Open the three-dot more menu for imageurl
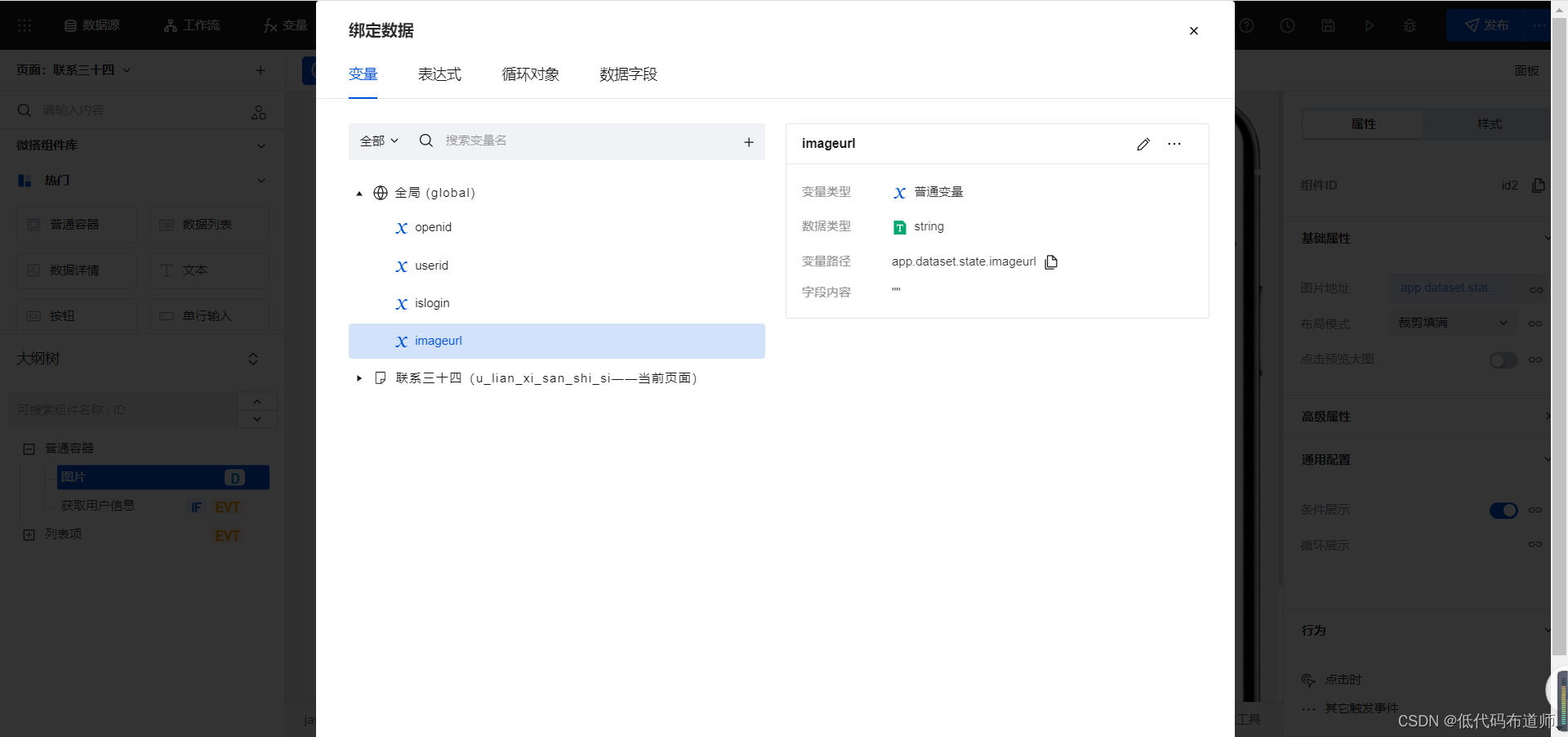 [1174, 145]
